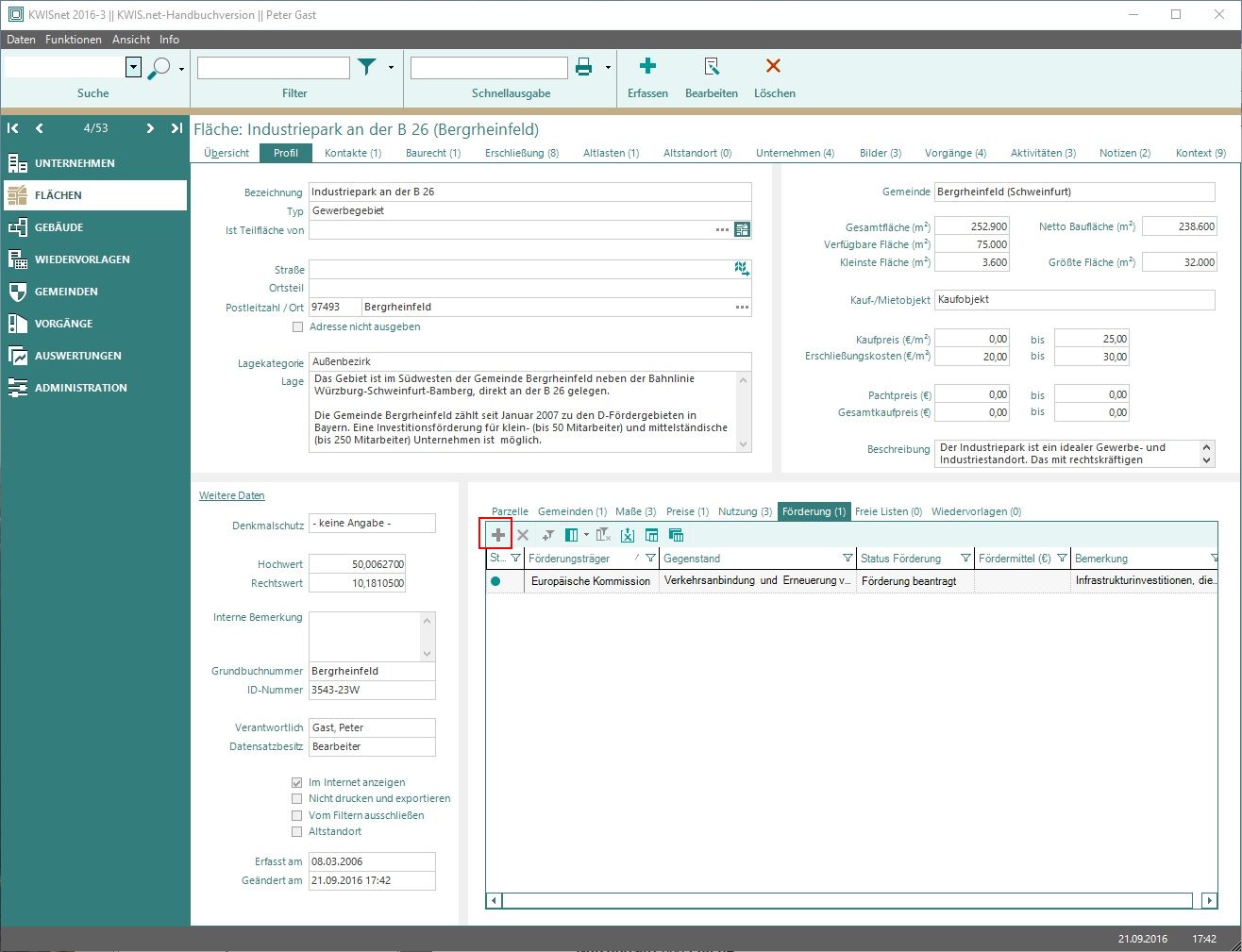Open Gemeinden module in sidebar

pyautogui.click(x=94, y=292)
